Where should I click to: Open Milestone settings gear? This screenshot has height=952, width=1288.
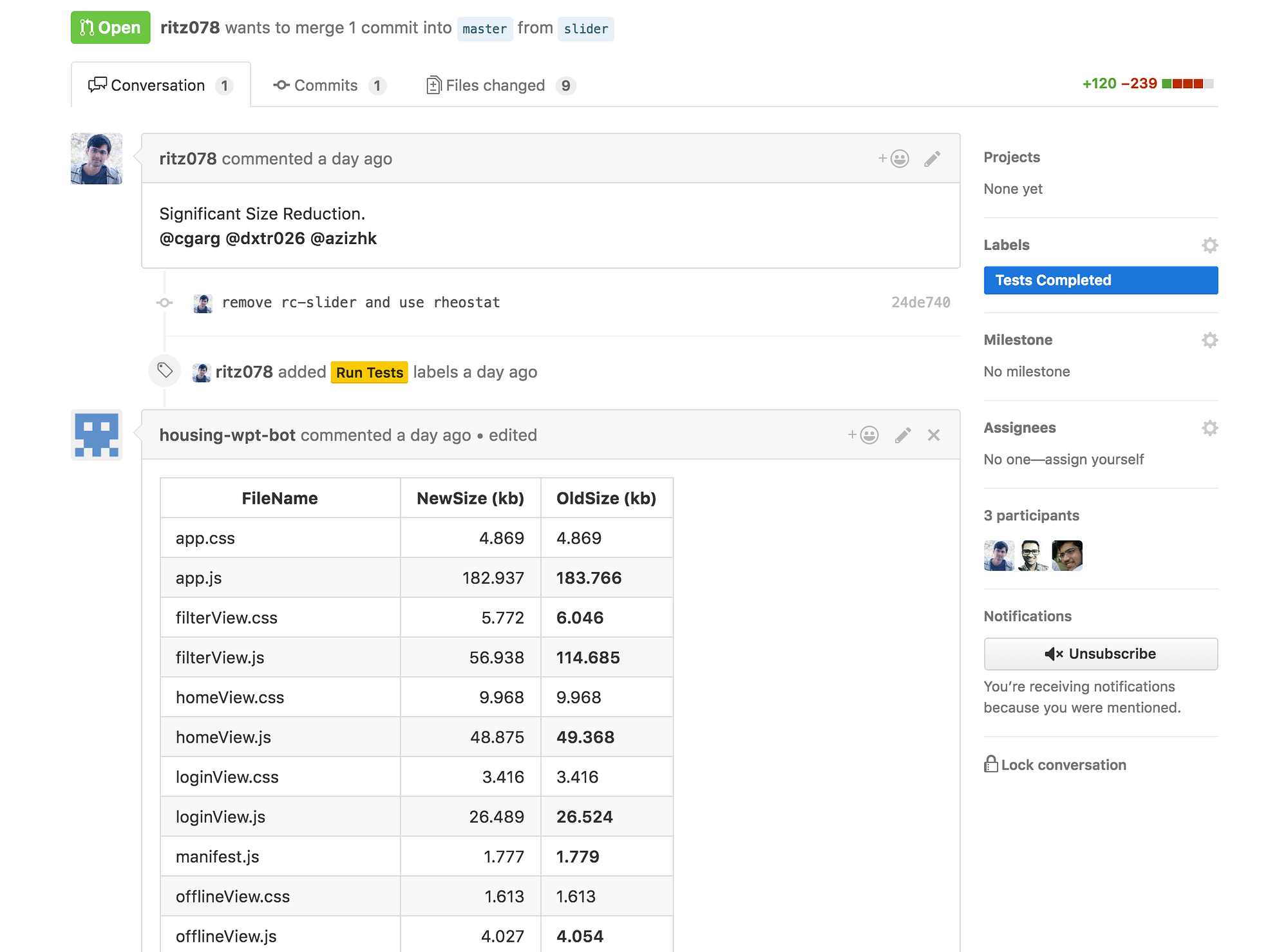click(1209, 339)
